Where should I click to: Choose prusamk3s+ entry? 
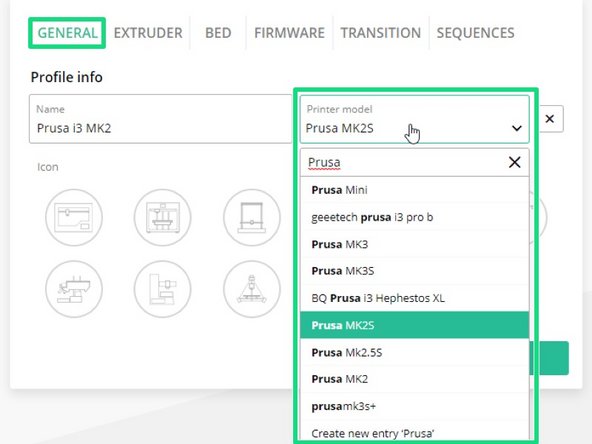click(x=415, y=406)
